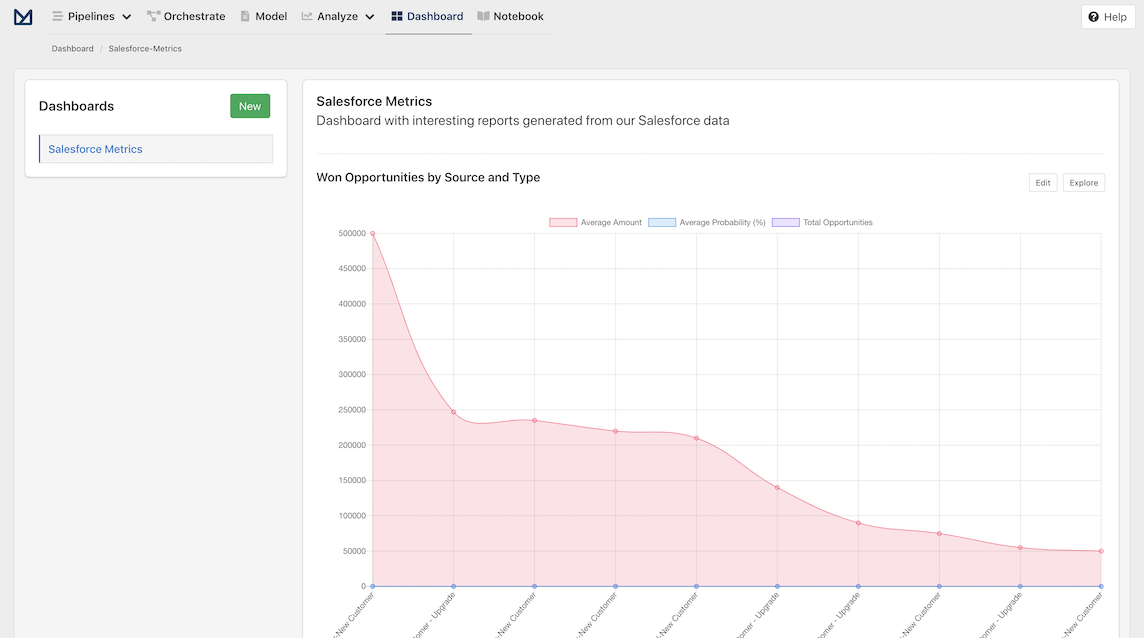Click the Total Opportunities legend label
This screenshot has width=1144, height=638.
click(x=838, y=223)
